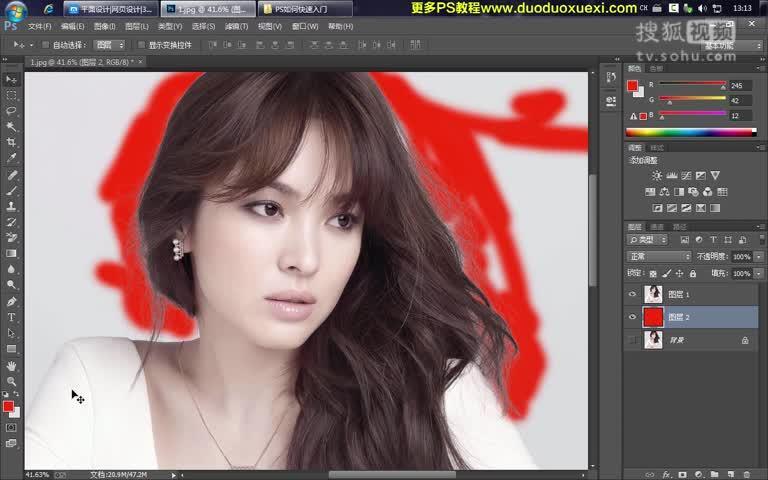Select the Healing Brush tool

[x=11, y=175]
